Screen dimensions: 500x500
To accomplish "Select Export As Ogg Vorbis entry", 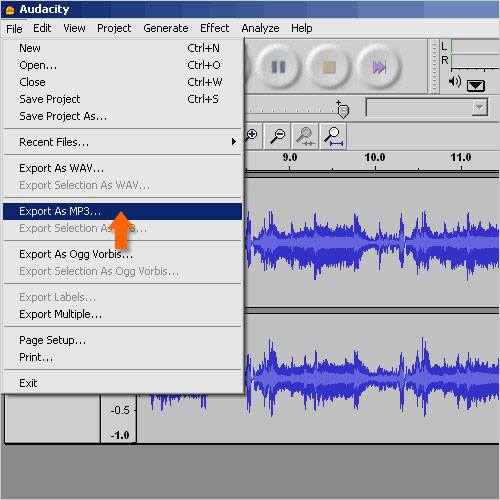I will click(122, 254).
